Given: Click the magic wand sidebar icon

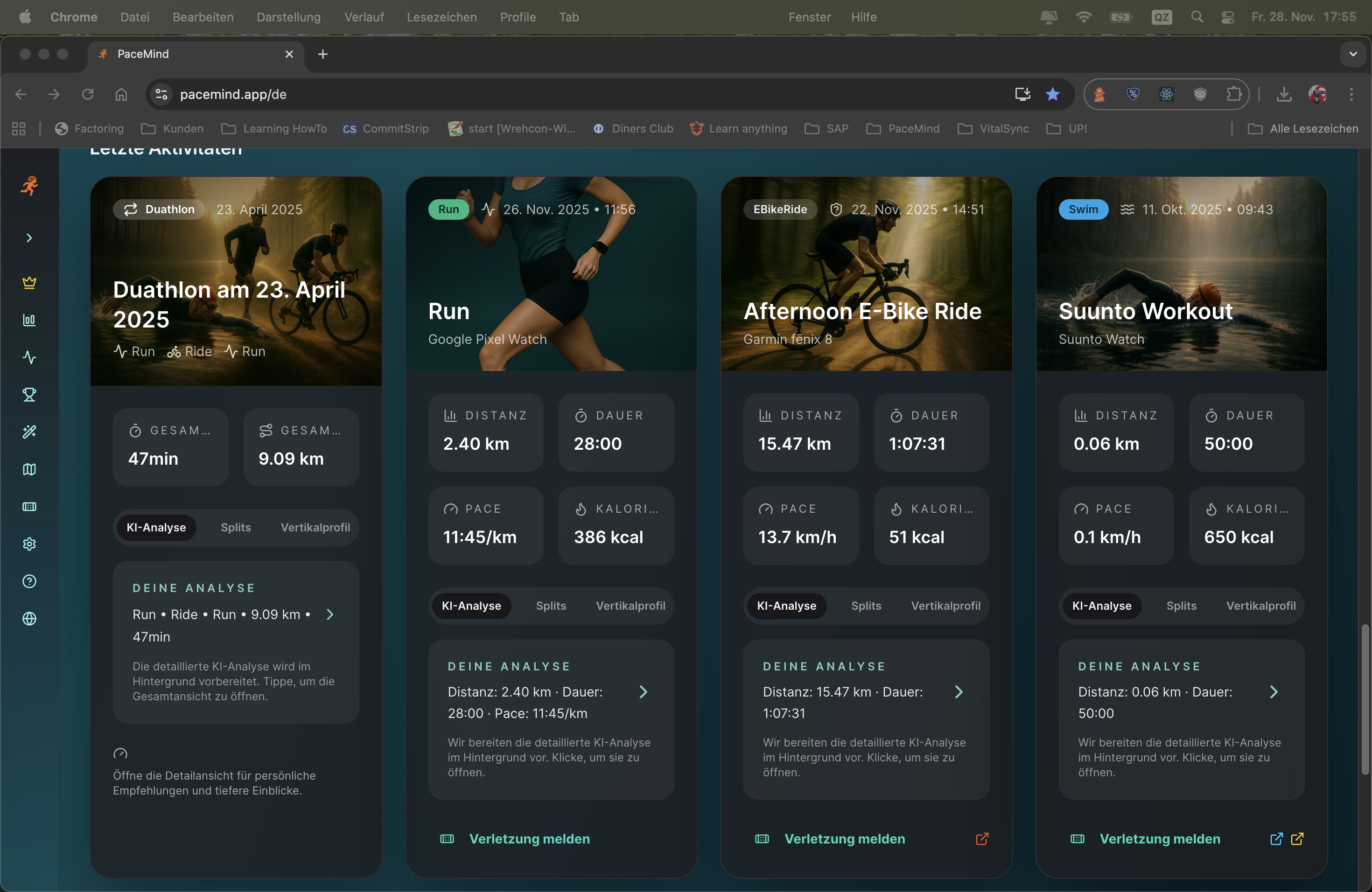Looking at the screenshot, I should click(29, 432).
